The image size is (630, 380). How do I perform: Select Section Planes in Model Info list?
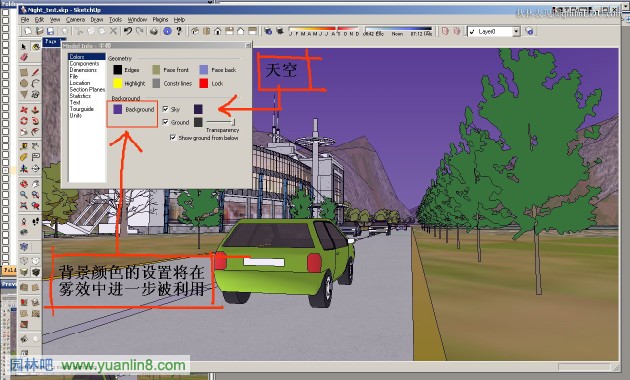pos(87,89)
